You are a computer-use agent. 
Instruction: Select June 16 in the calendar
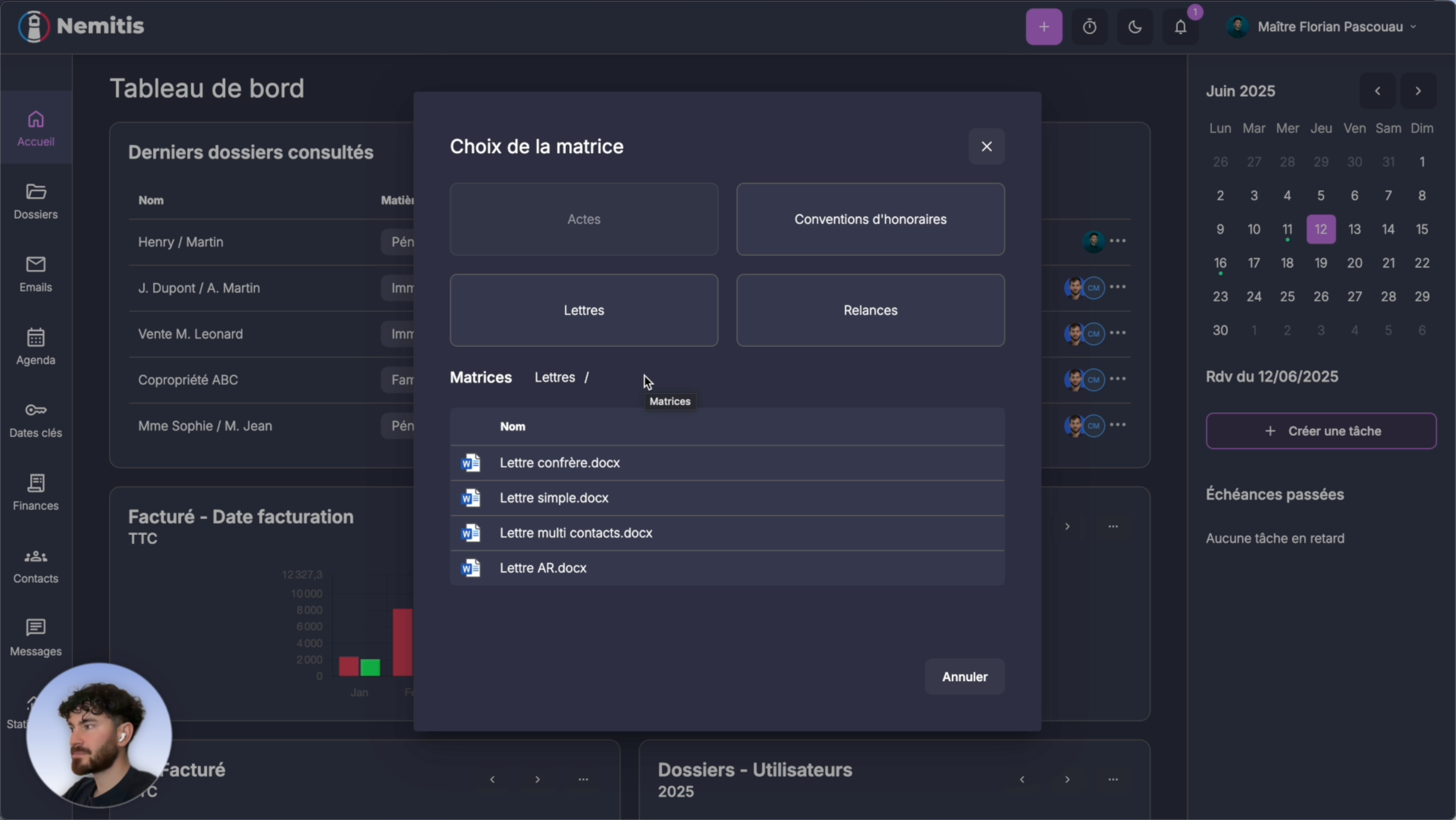pyautogui.click(x=1220, y=263)
